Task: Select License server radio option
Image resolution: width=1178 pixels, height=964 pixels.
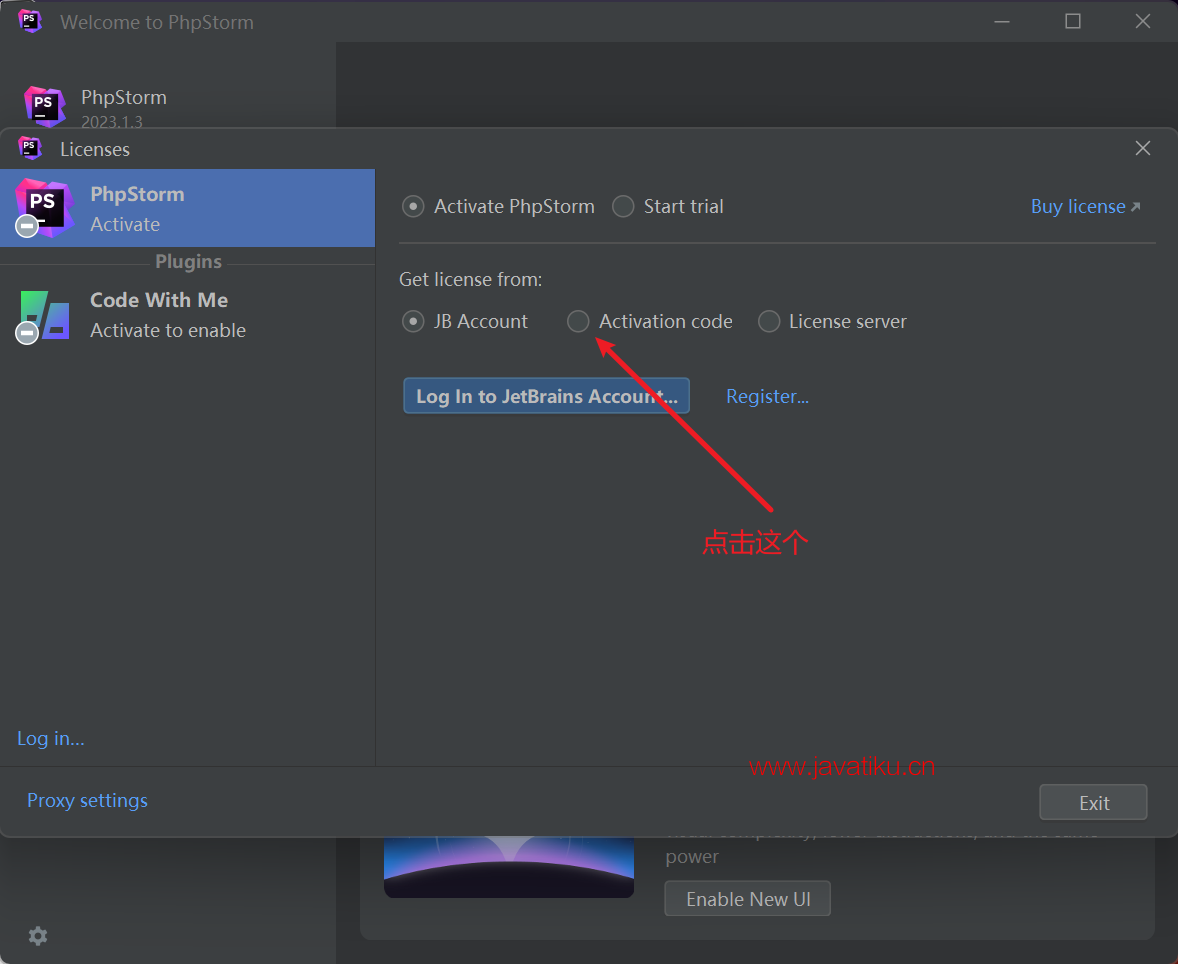Action: [769, 322]
